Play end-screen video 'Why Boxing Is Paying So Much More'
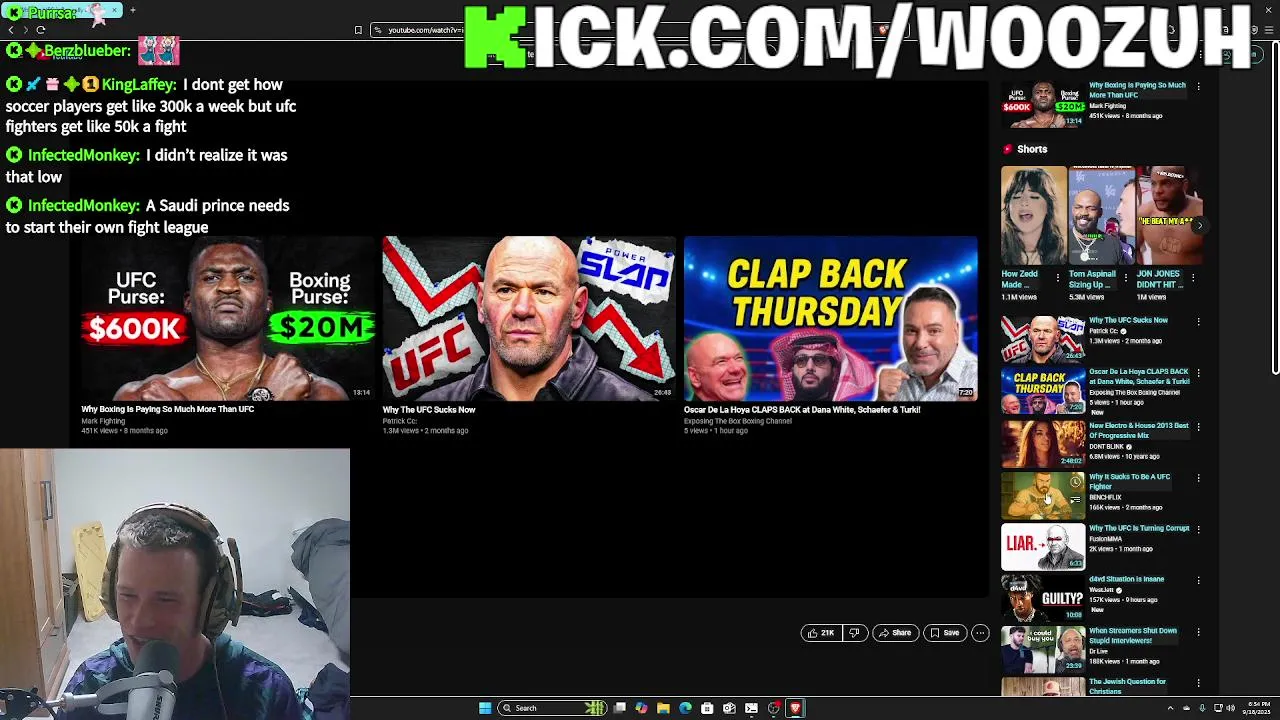 226,318
